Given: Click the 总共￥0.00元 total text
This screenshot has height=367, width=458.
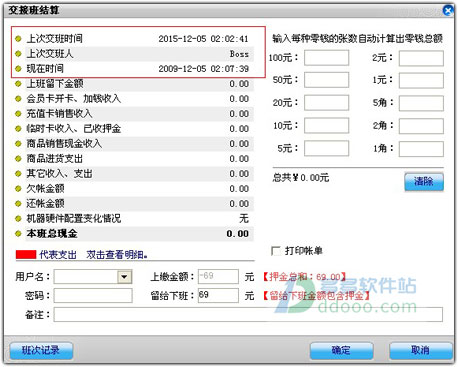Looking at the screenshot, I should (x=301, y=178).
